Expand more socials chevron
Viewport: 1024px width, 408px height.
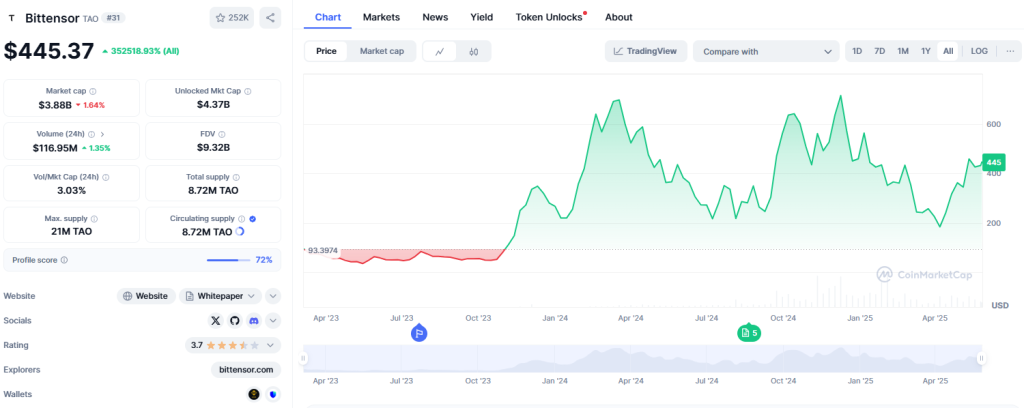(274, 321)
